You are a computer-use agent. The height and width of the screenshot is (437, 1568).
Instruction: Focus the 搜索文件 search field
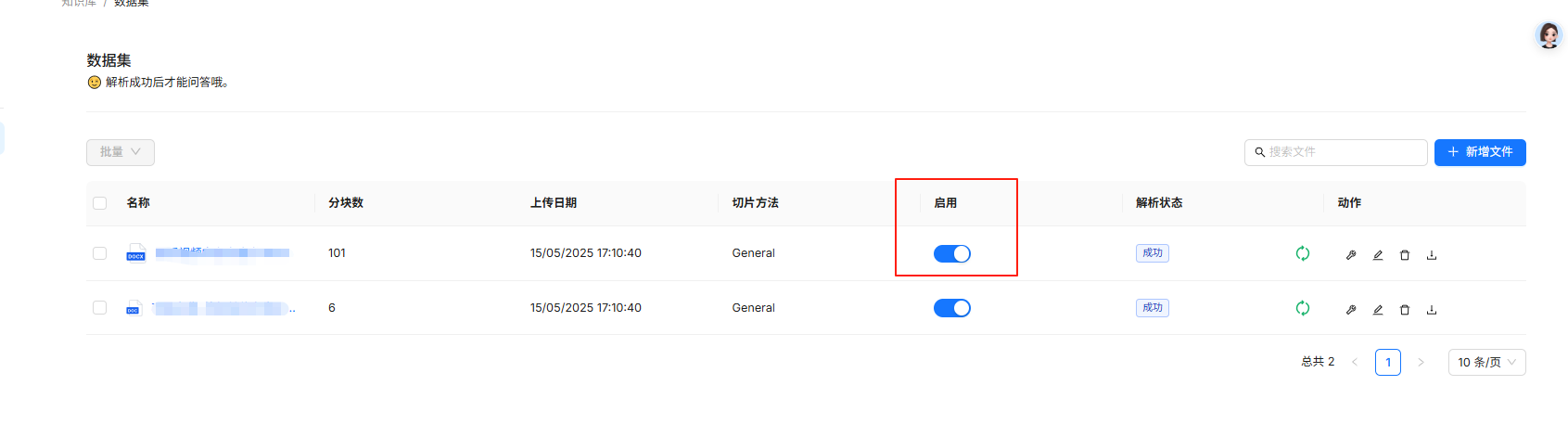(x=1336, y=152)
